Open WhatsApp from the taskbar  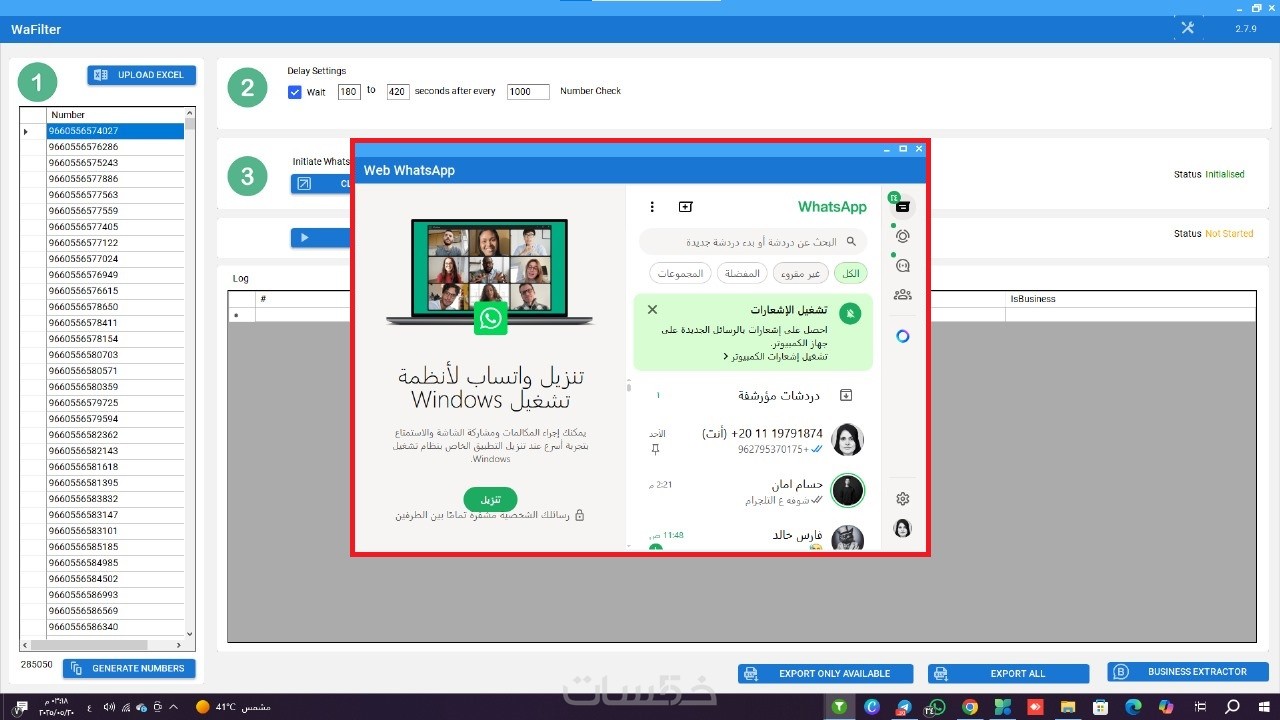(x=936, y=707)
